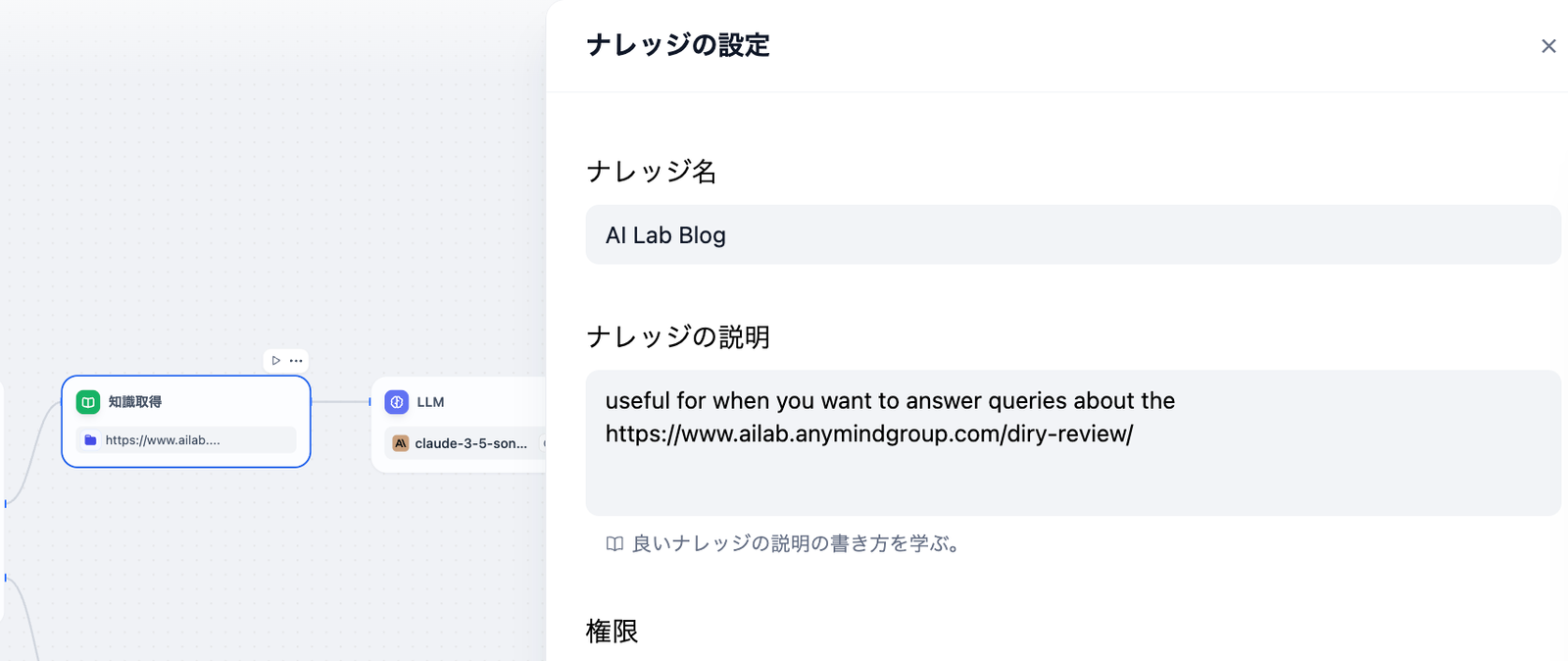Click the ナレッジの設定 panel header

(x=678, y=45)
